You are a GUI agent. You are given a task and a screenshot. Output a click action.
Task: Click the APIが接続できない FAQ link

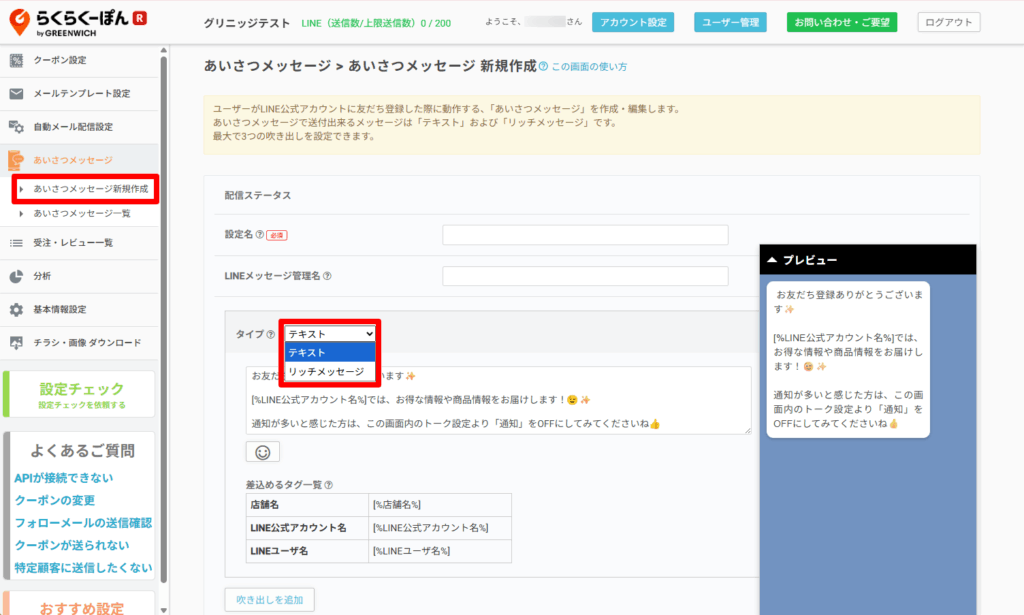(x=64, y=477)
